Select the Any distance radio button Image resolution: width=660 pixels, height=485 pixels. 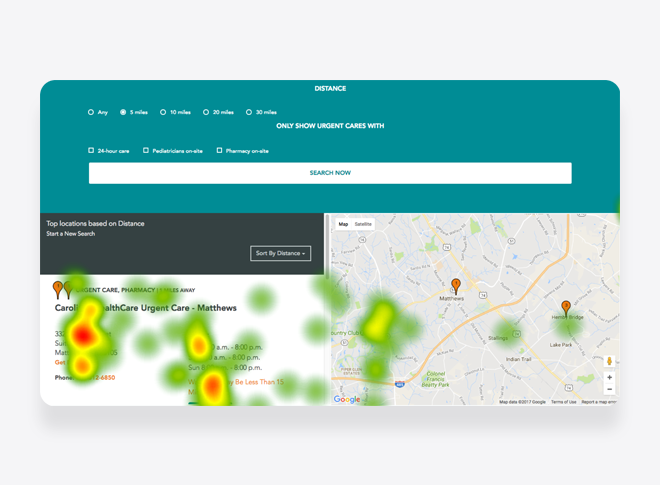[x=91, y=112]
